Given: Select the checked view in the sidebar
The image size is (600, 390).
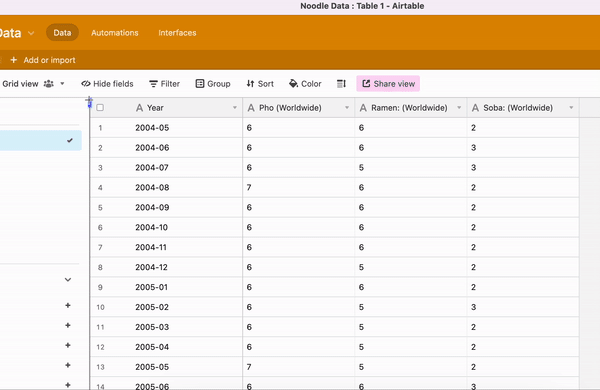Looking at the screenshot, I should [x=40, y=140].
